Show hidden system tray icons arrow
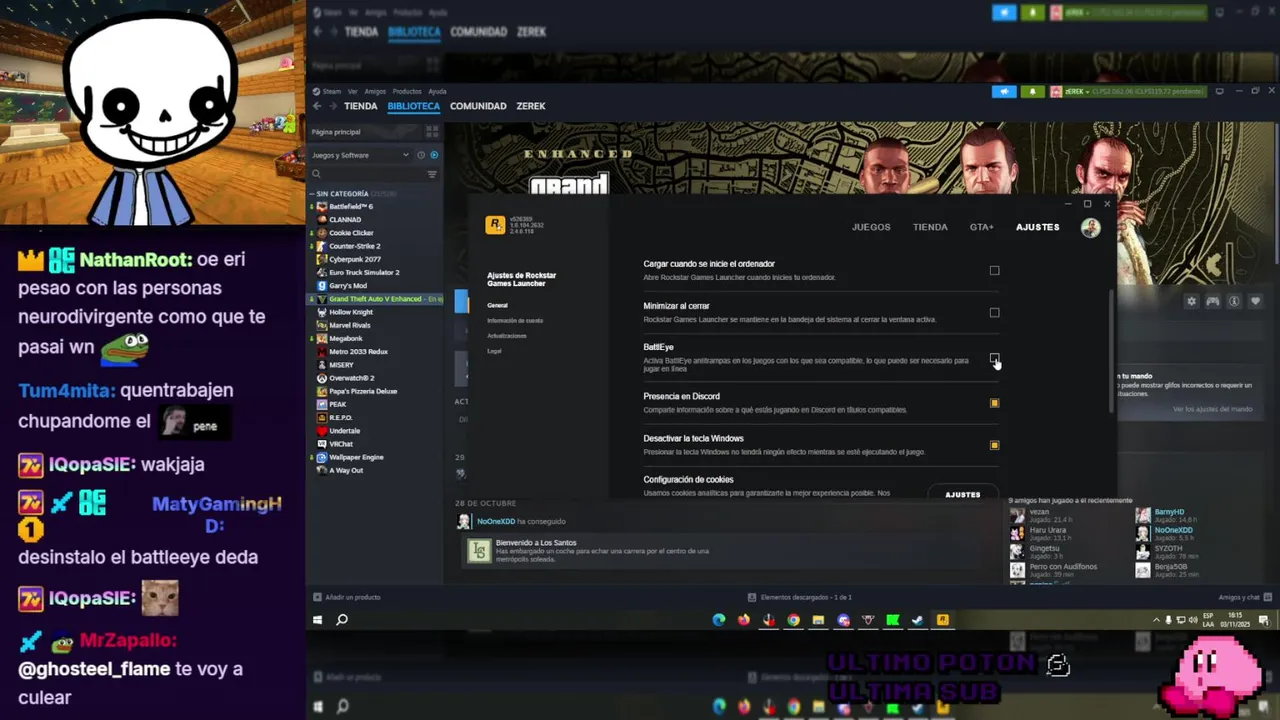Image resolution: width=1280 pixels, height=720 pixels. 1156,620
